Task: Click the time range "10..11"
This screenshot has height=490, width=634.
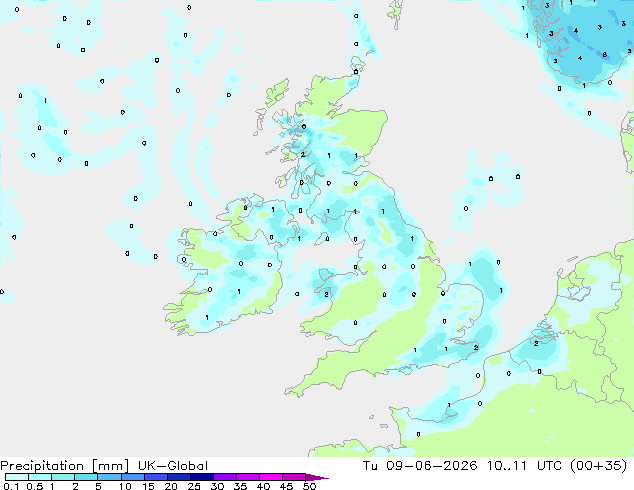Action: 507,466
